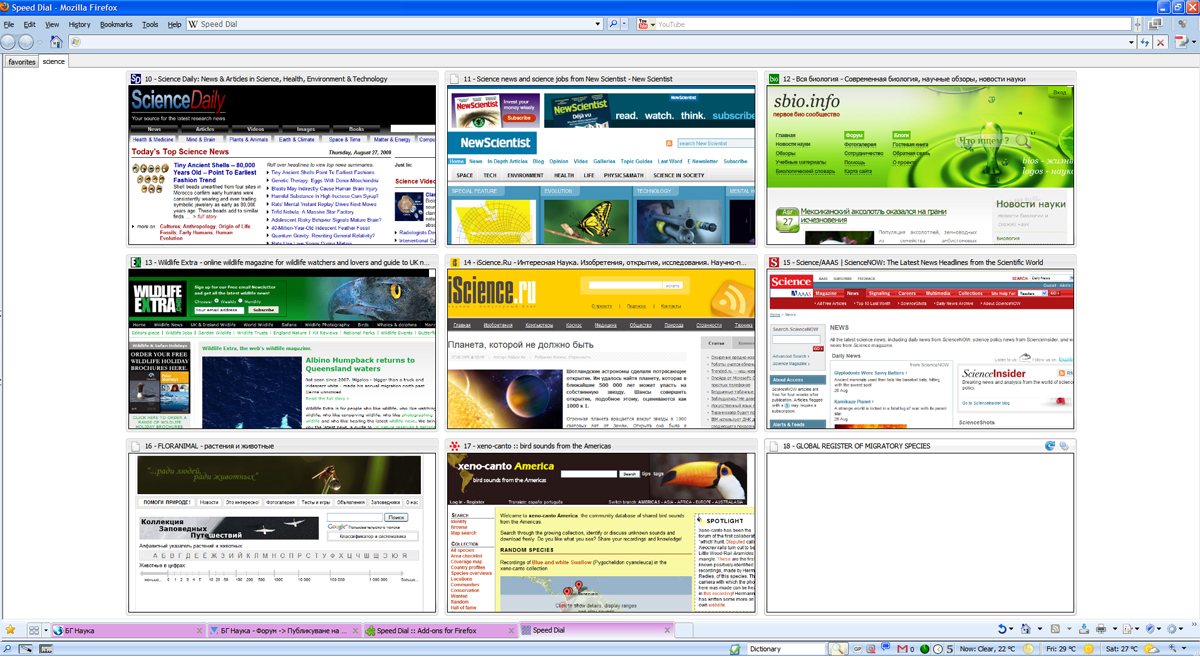Click the stop loading red X button

pyautogui.click(x=1160, y=42)
